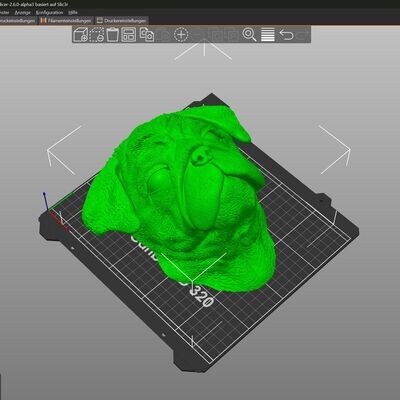The height and width of the screenshot is (400, 400).
Task: Undo the last action with arrow icon
Action: pos(286,35)
